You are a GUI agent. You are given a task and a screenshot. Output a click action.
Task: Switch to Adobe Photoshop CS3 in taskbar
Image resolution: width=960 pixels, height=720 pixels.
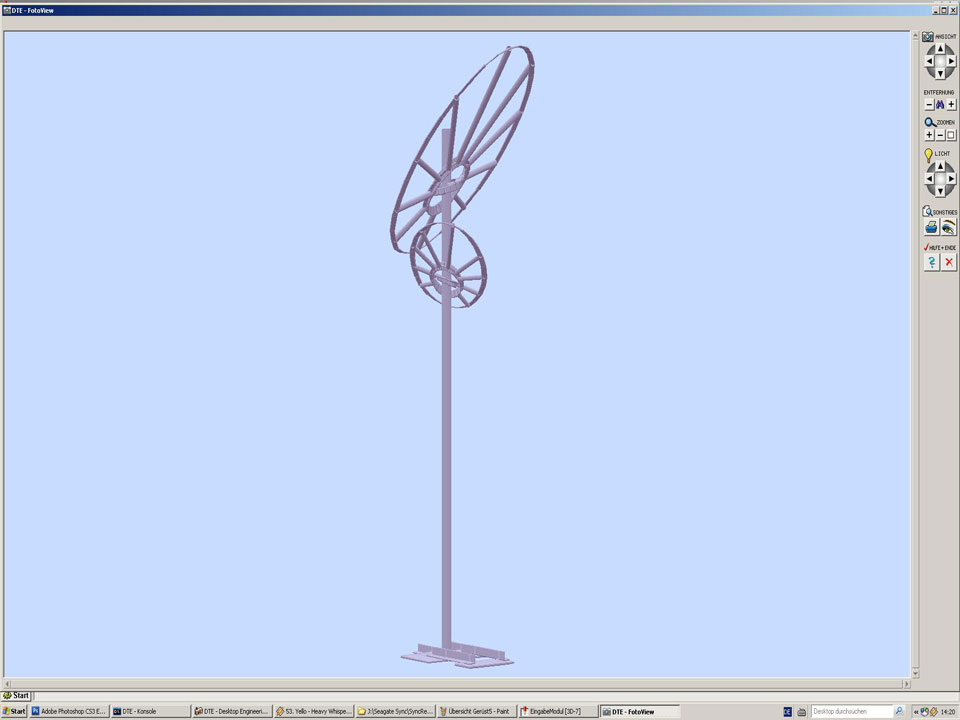(x=69, y=711)
